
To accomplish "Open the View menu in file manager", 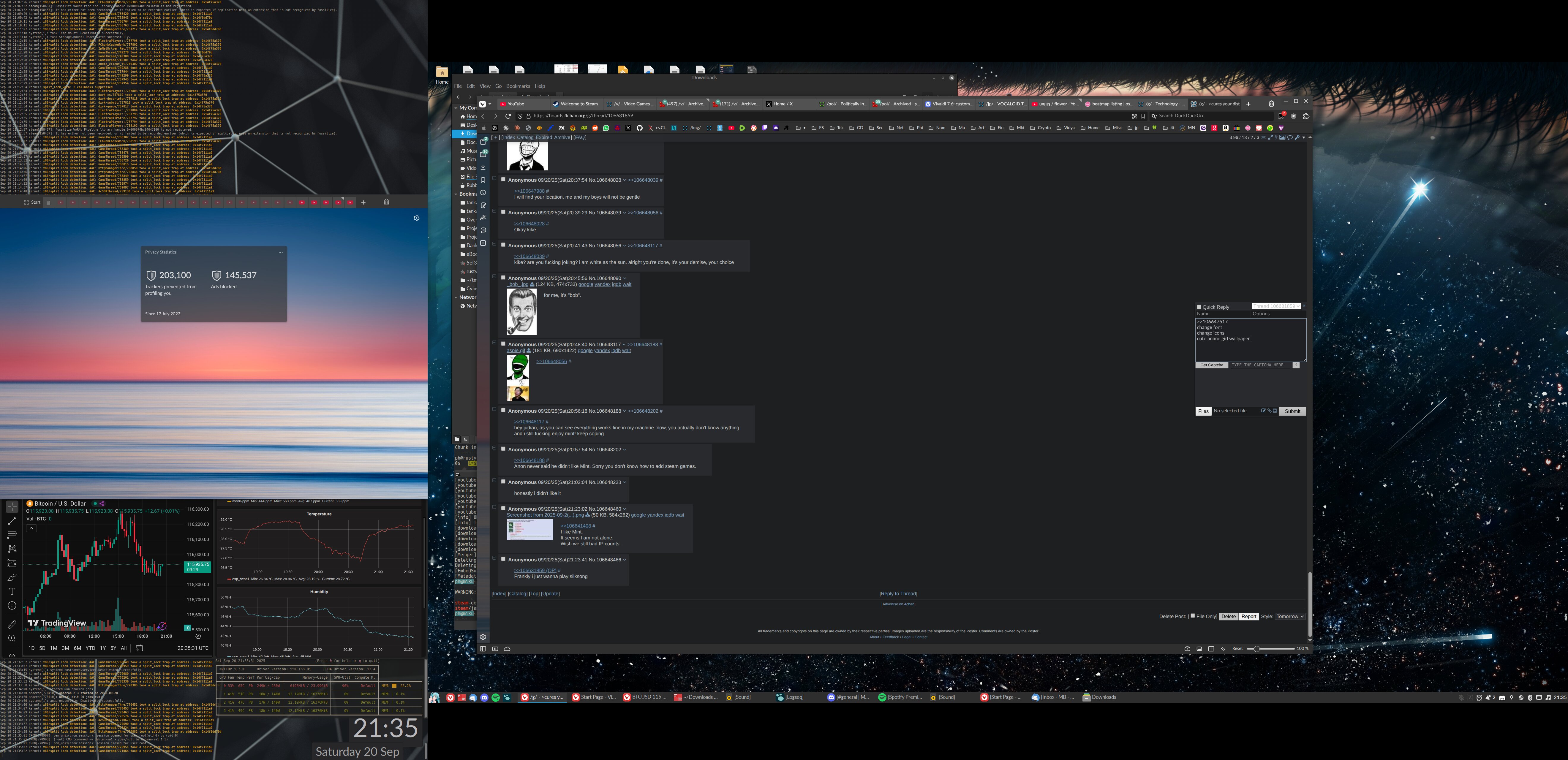I will (x=485, y=86).
